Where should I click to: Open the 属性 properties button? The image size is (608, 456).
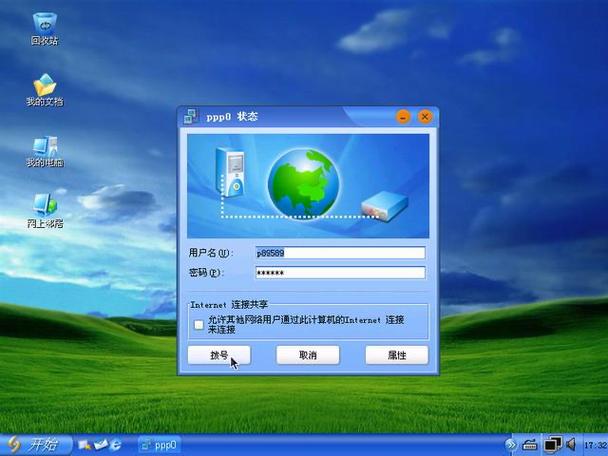point(396,355)
